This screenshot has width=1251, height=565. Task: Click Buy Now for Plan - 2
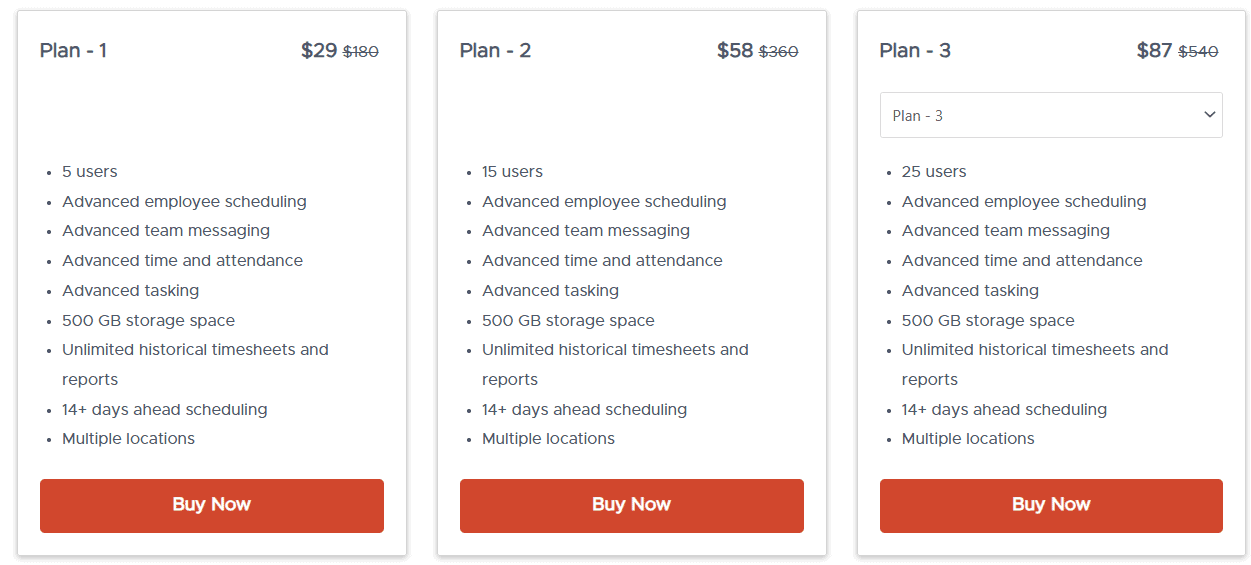(631, 505)
